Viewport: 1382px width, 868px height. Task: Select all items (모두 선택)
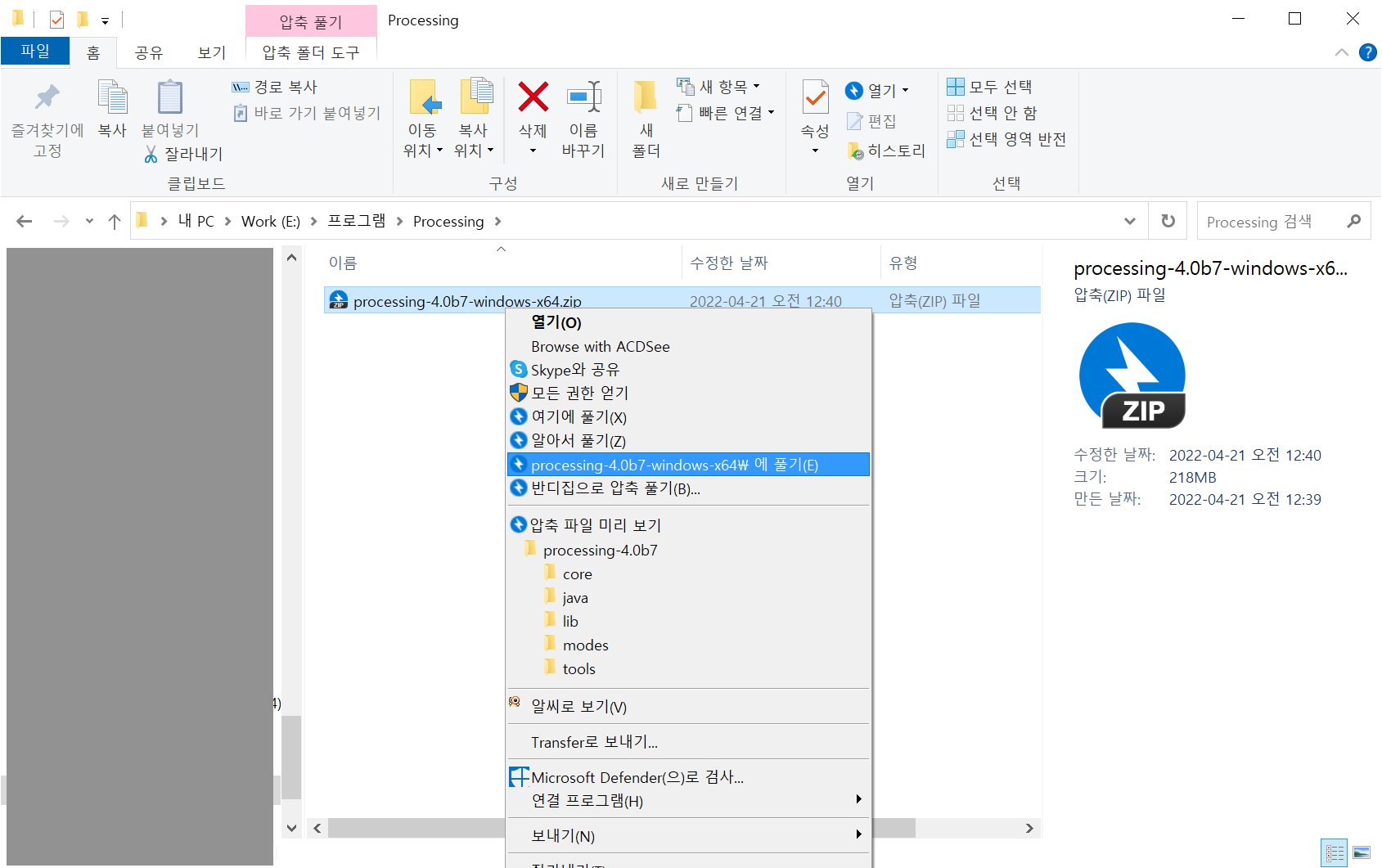pyautogui.click(x=989, y=87)
